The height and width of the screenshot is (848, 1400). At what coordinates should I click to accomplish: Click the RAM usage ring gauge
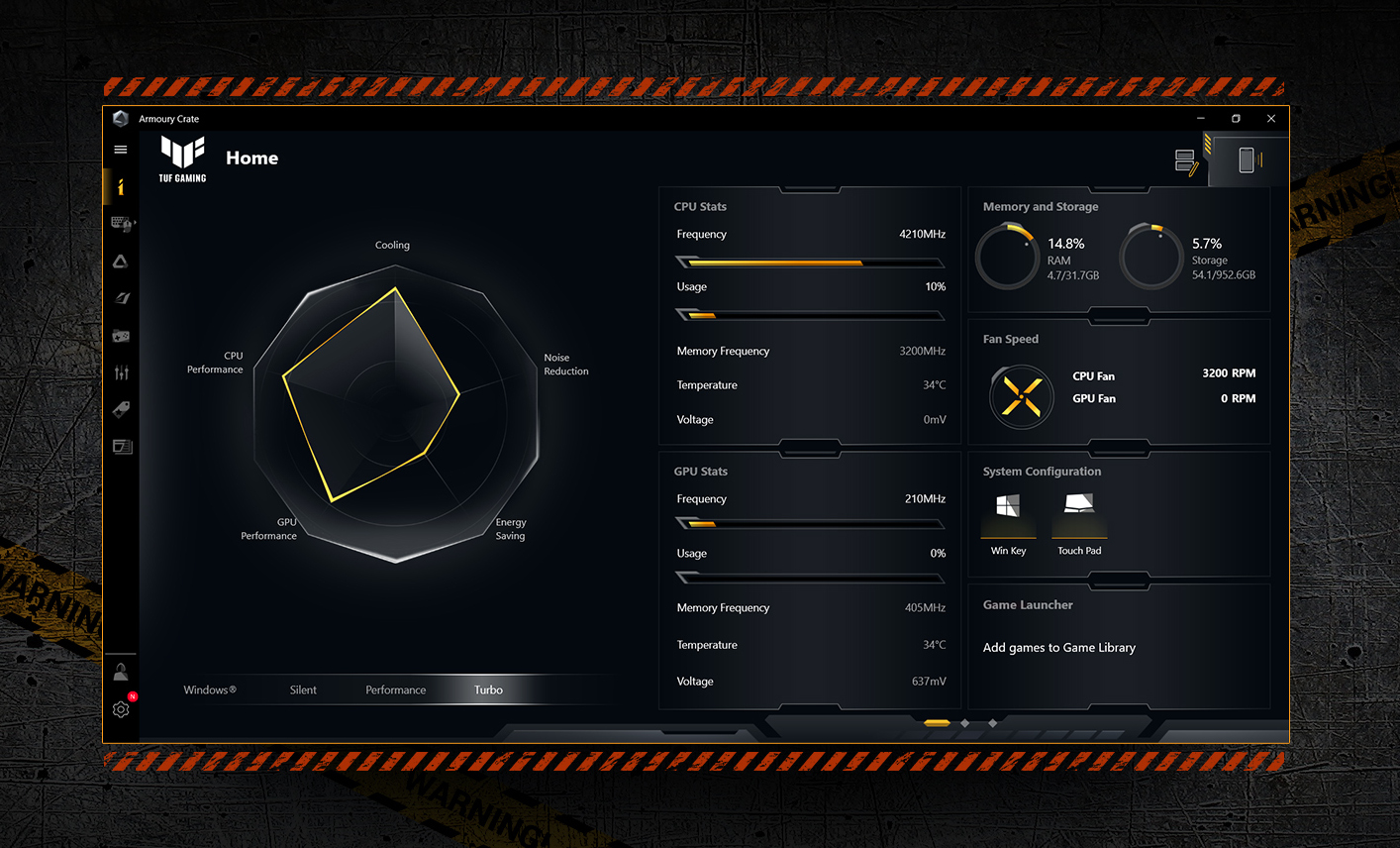(1007, 256)
